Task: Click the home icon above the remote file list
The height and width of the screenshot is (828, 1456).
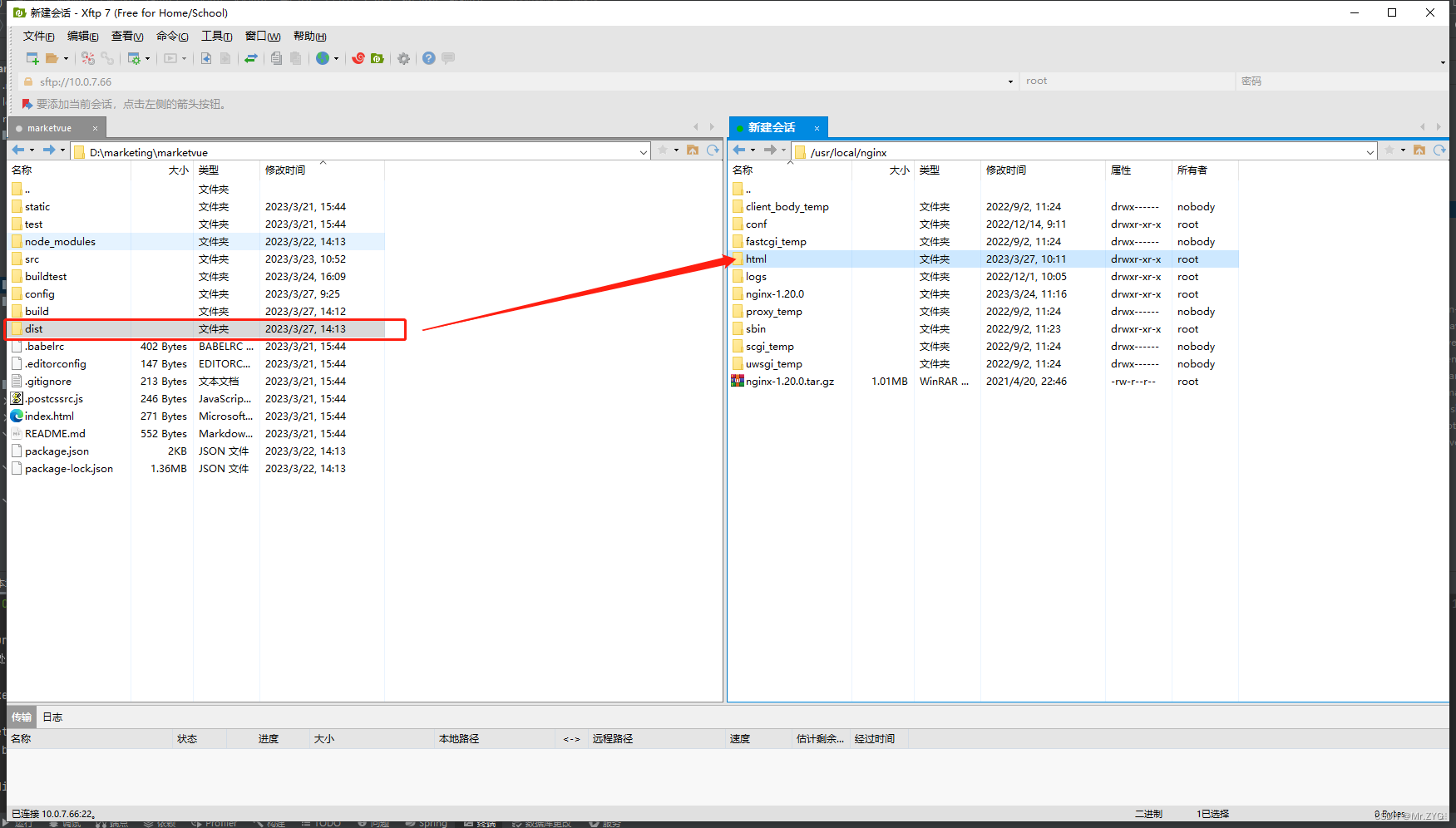Action: click(1419, 150)
